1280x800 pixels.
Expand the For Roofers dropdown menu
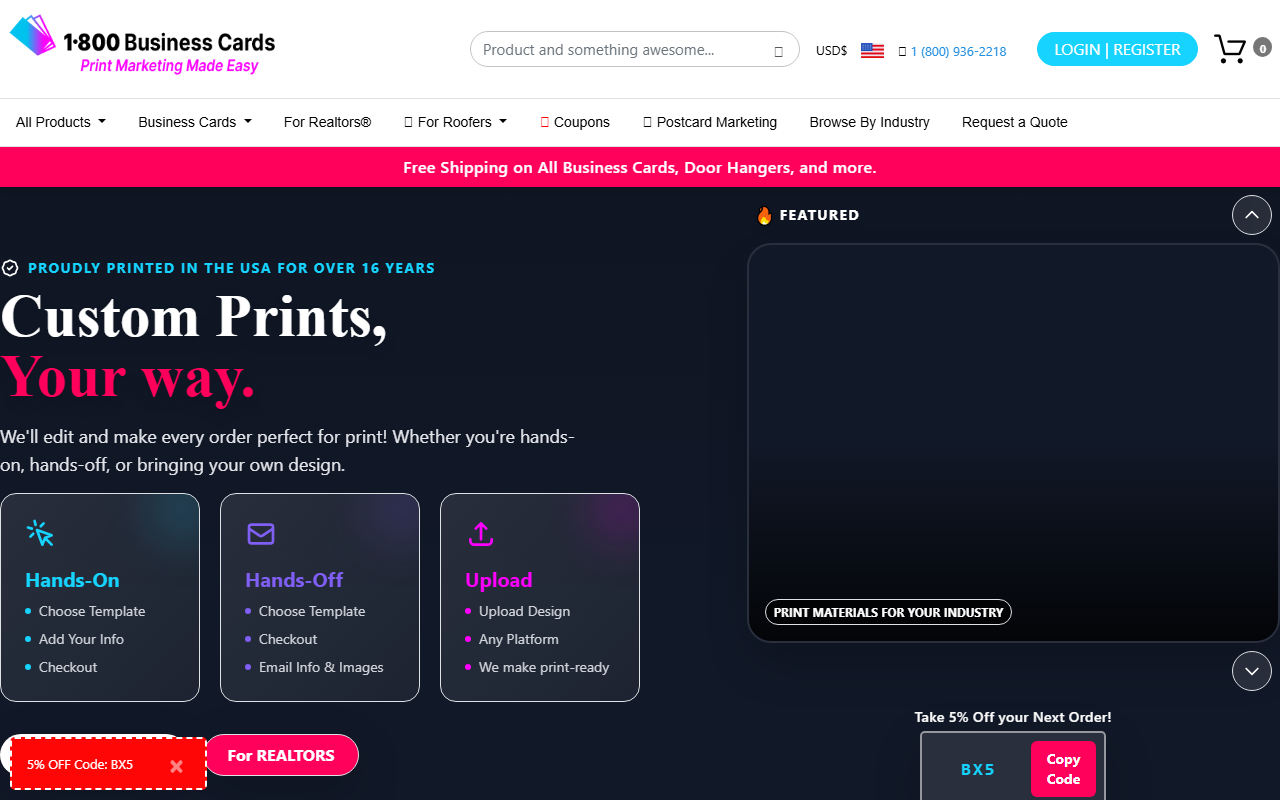tap(456, 122)
